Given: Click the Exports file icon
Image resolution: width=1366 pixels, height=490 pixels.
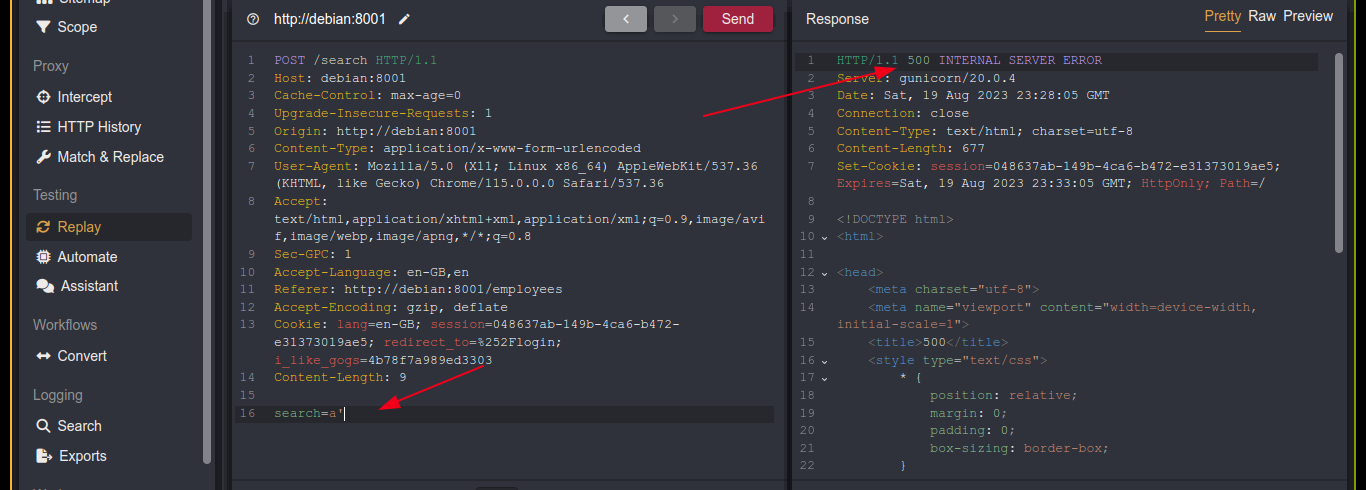Looking at the screenshot, I should [x=43, y=456].
